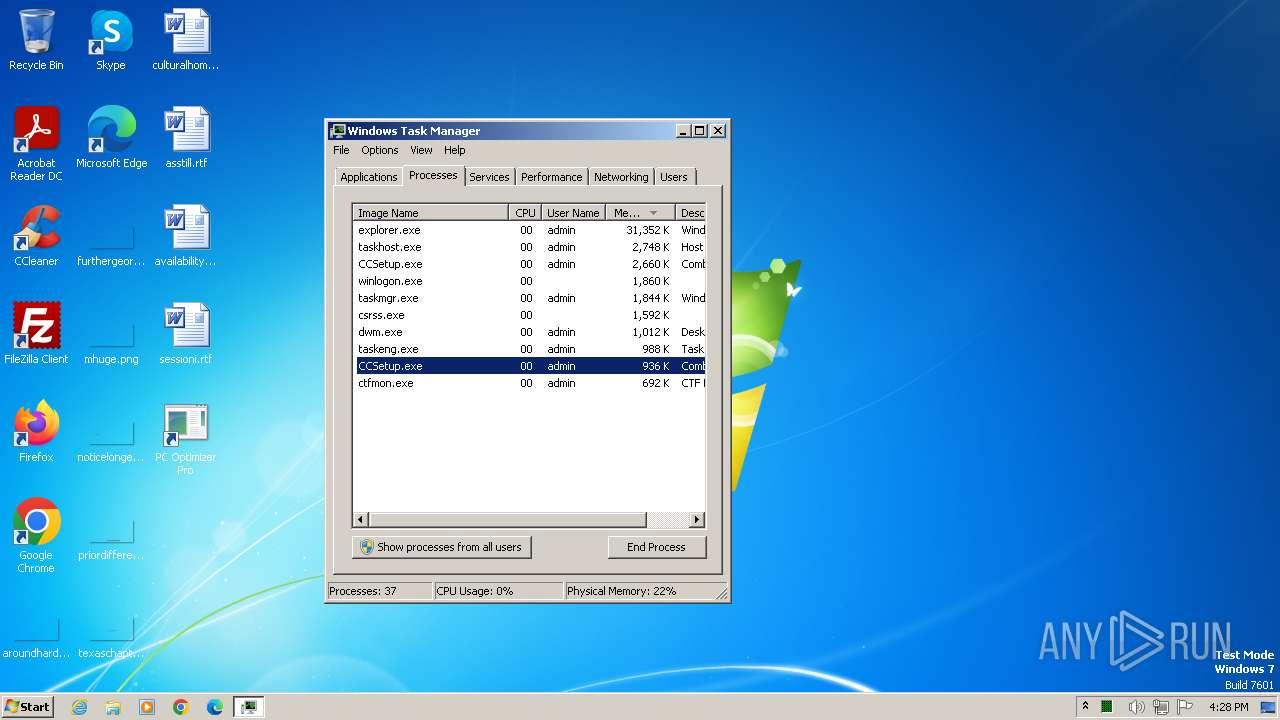Switch to the Services tab
The image size is (1280, 720).
(489, 177)
